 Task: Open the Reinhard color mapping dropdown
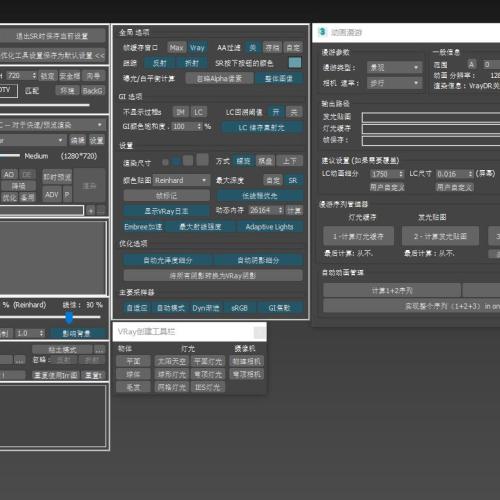181,180
